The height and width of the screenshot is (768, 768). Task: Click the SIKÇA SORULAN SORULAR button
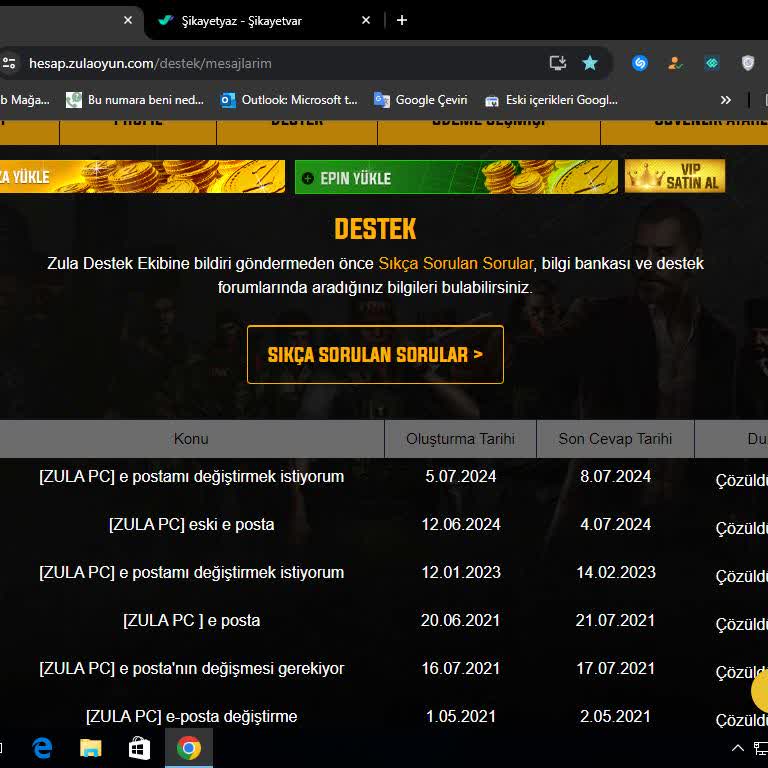click(375, 355)
